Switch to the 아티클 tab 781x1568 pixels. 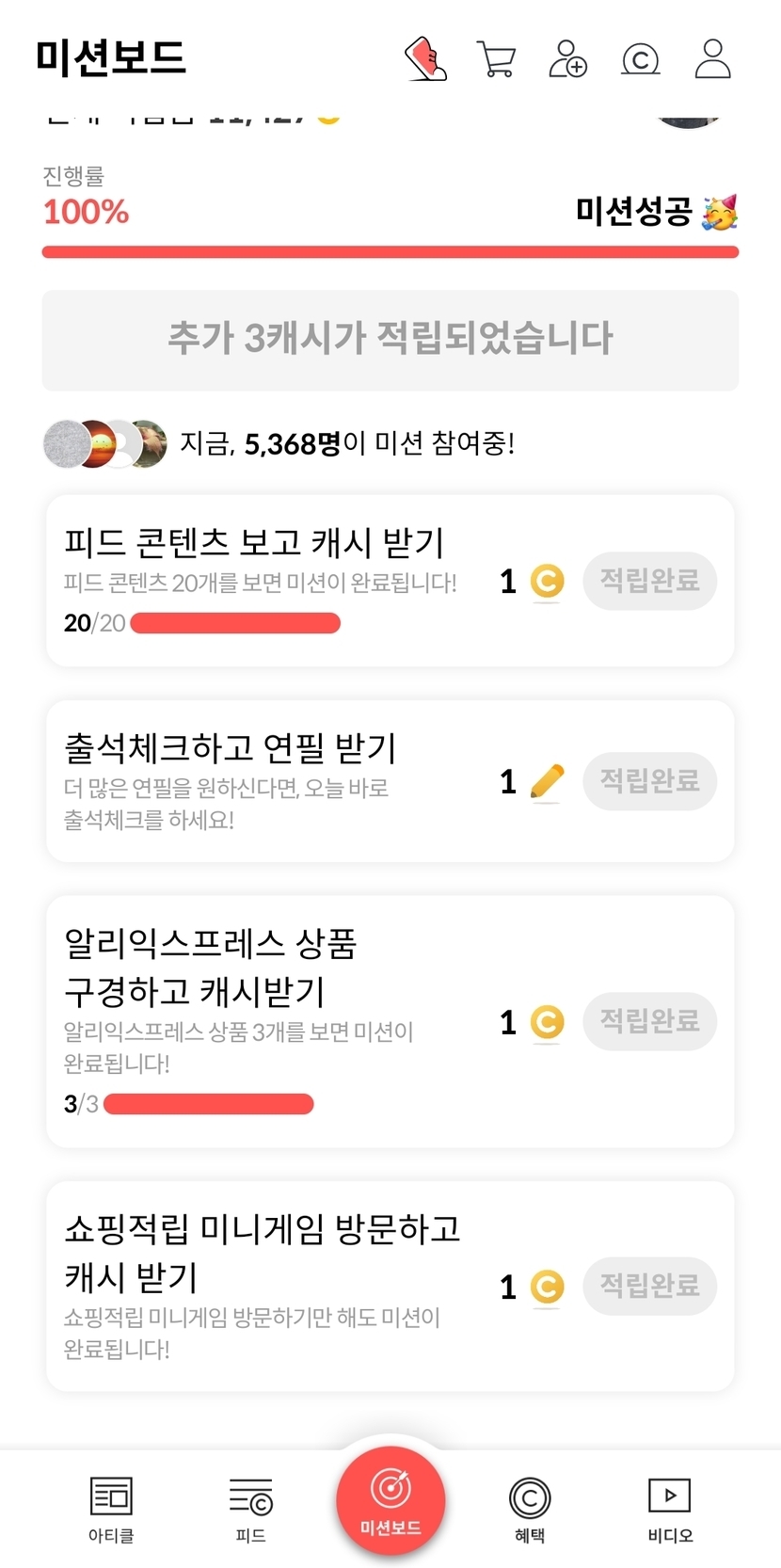(111, 1509)
